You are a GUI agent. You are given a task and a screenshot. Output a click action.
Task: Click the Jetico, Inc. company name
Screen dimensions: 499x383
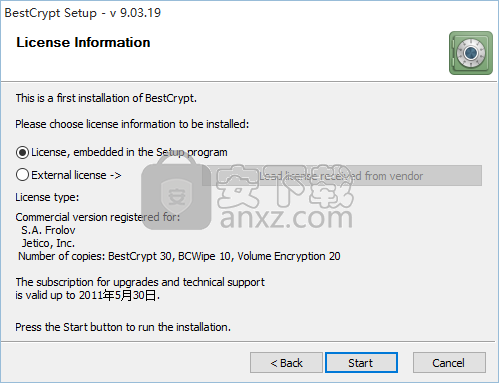(48, 243)
